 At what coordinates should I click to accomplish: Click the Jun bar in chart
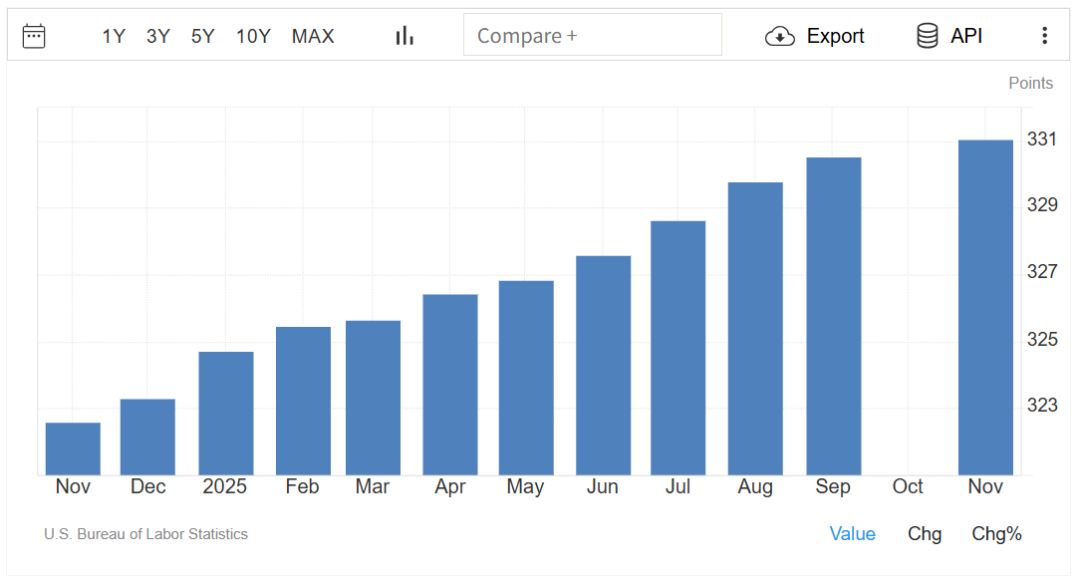point(603,365)
